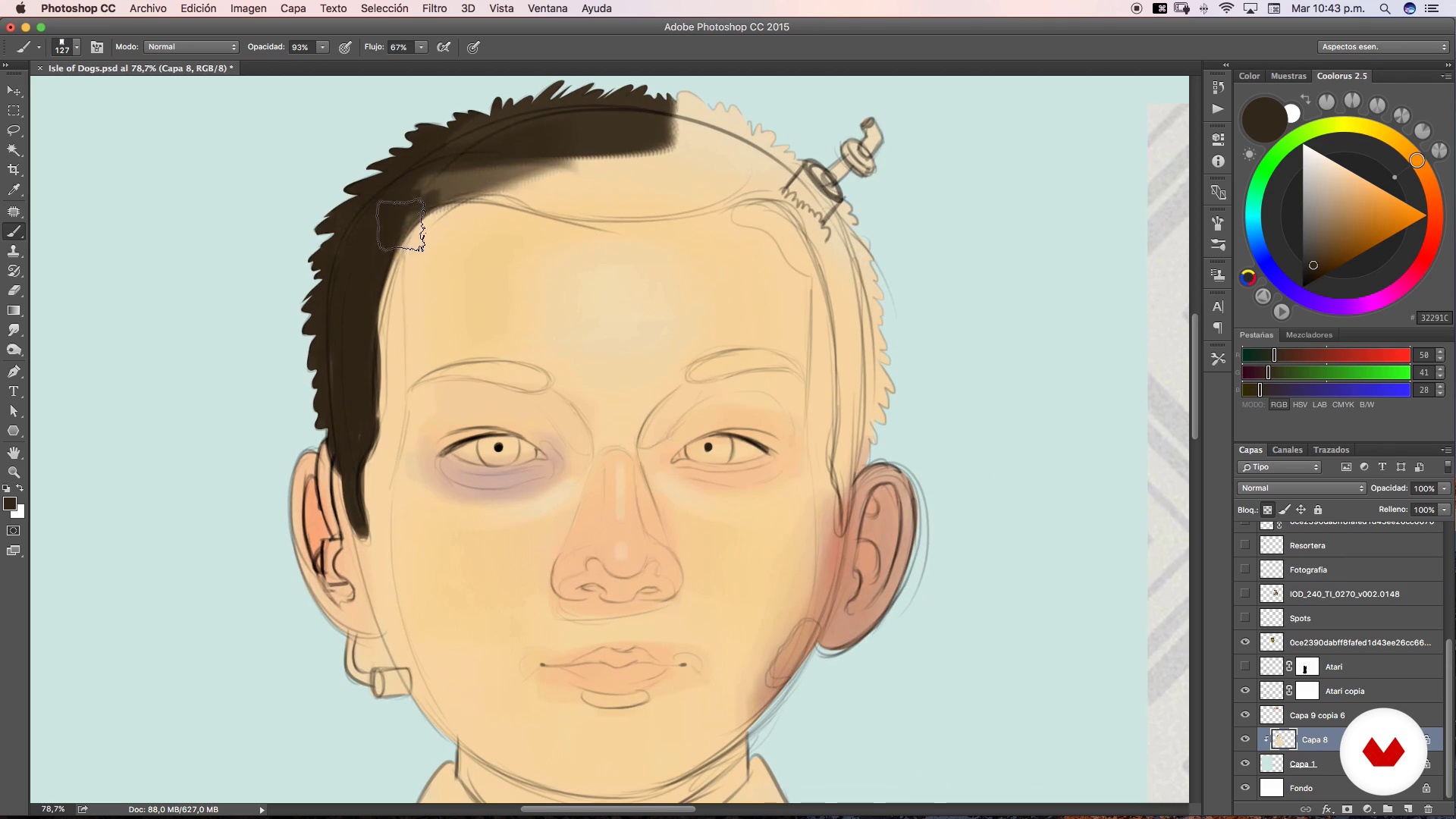
Task: Select the Eyedropper tool
Action: [x=14, y=190]
